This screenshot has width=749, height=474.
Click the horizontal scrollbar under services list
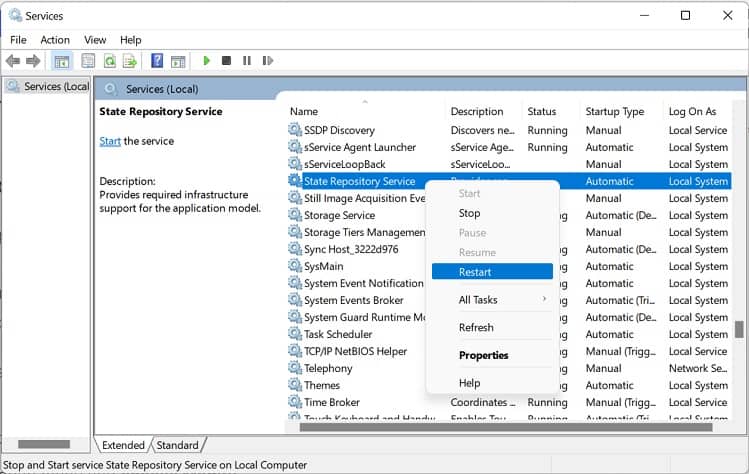[x=506, y=427]
